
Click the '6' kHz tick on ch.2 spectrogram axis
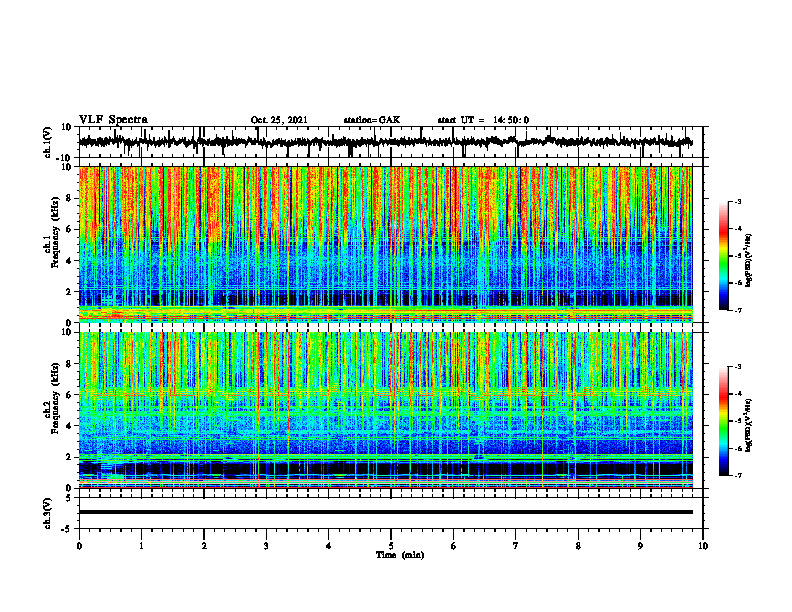[x=70, y=395]
